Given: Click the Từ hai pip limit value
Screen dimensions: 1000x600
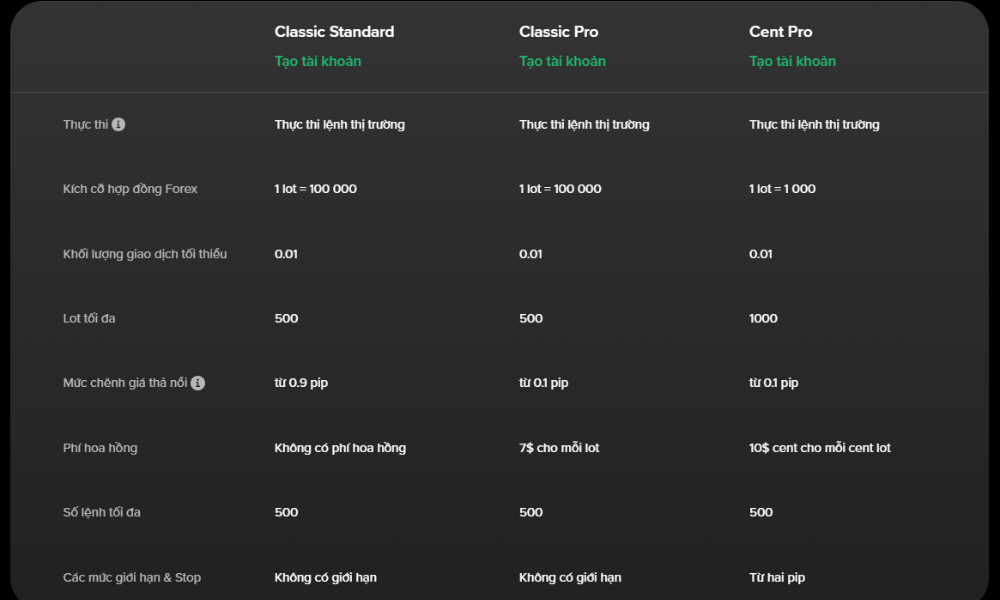Looking at the screenshot, I should click(777, 577).
